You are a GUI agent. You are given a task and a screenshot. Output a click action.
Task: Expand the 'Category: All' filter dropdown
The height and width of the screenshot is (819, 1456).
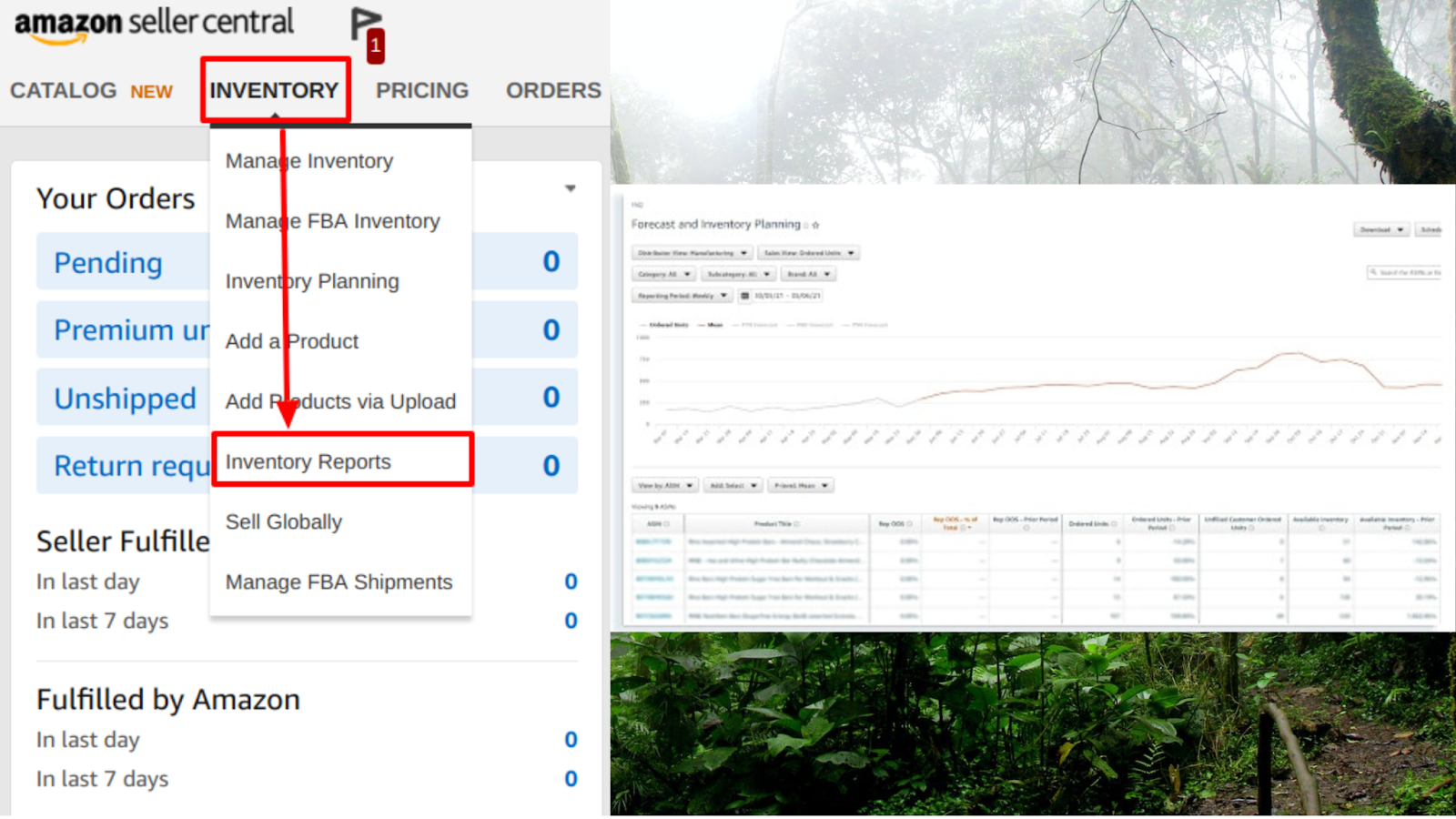coord(666,274)
